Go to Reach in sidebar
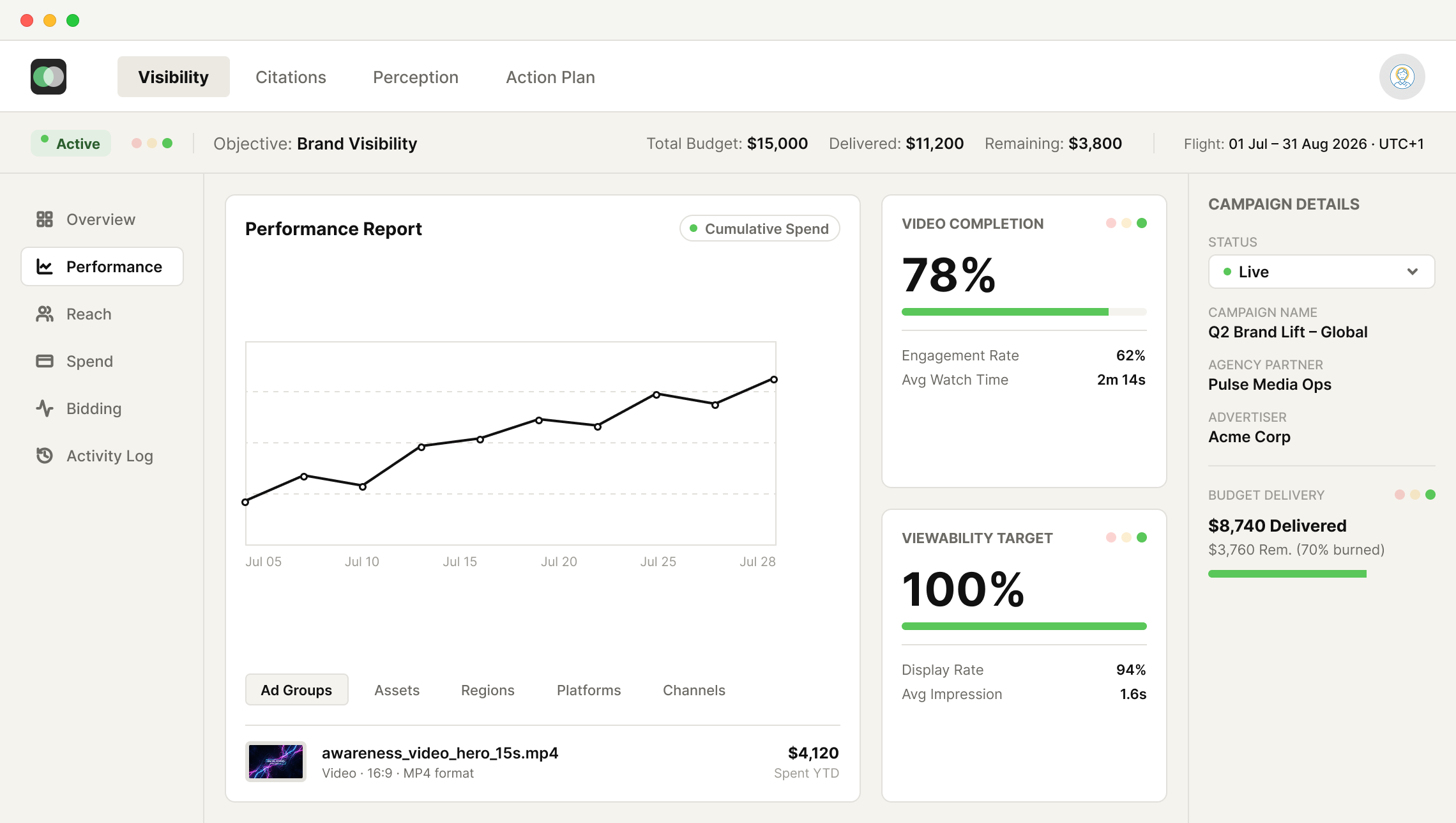 pyautogui.click(x=102, y=314)
